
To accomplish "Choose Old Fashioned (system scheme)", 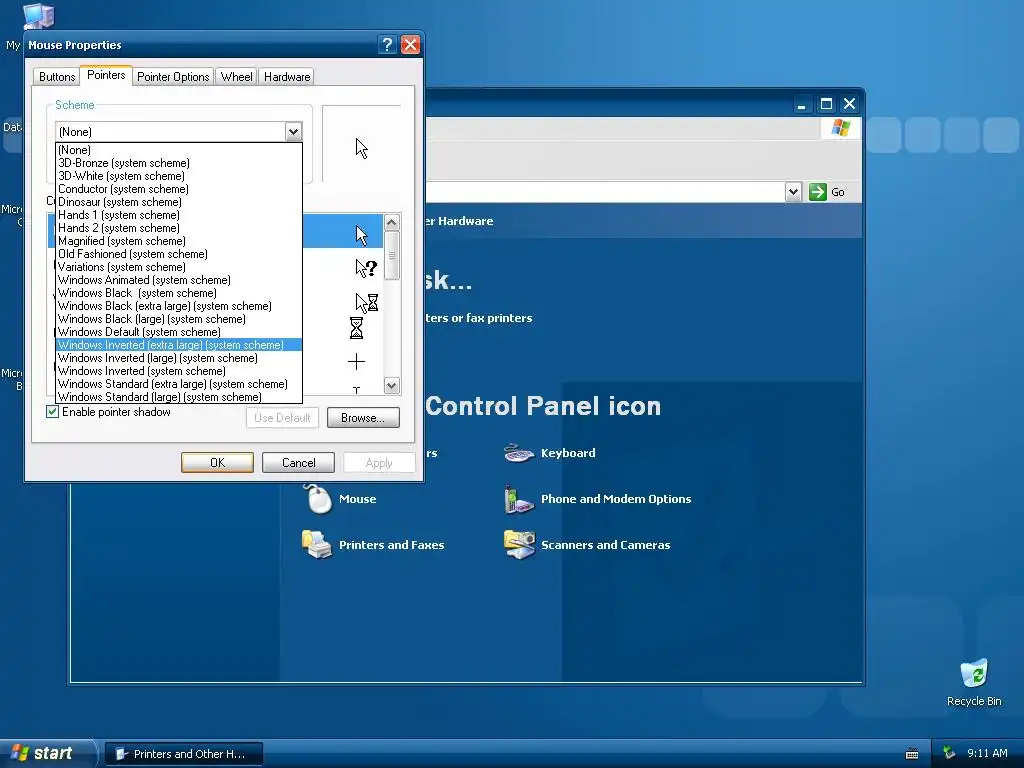I will 179,254.
